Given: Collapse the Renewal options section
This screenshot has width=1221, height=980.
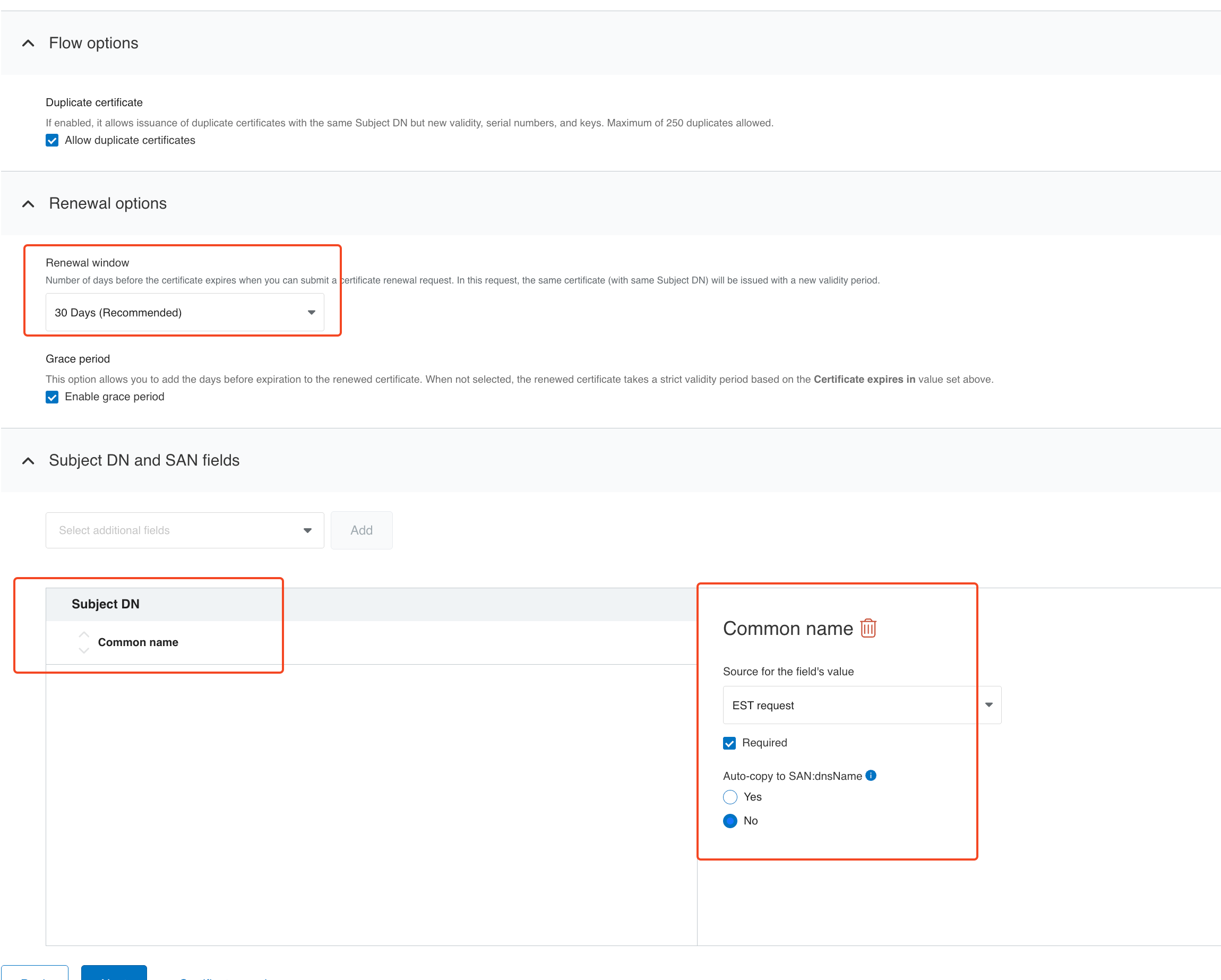Looking at the screenshot, I should coord(28,204).
